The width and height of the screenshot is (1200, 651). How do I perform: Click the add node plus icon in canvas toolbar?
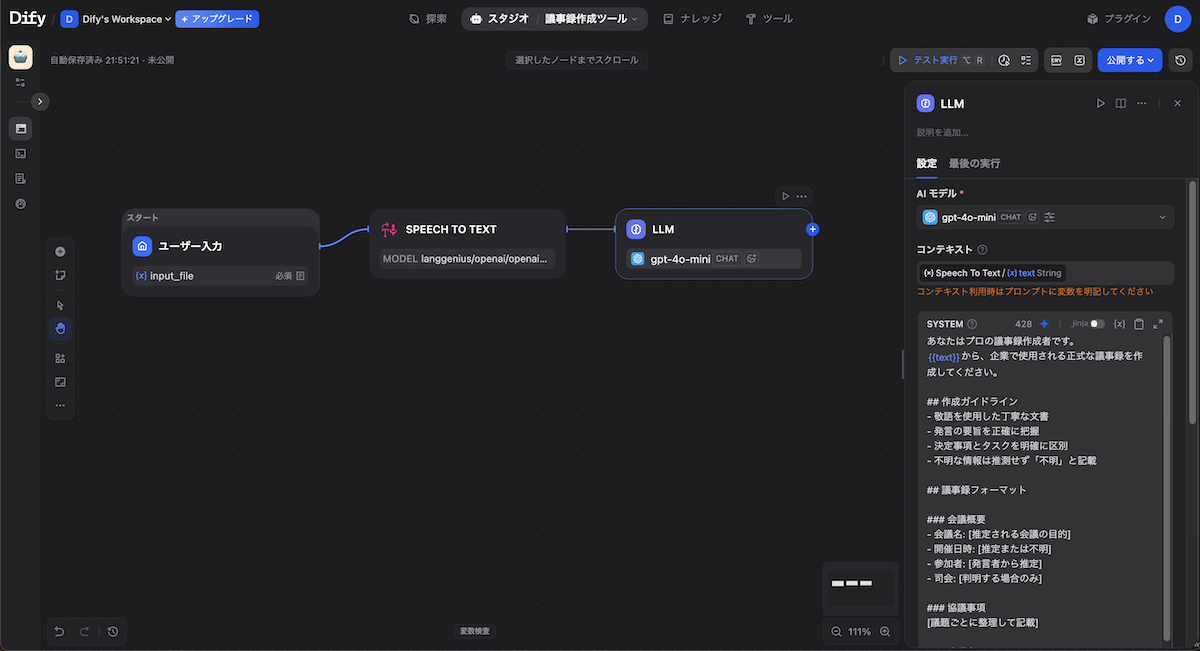pyautogui.click(x=60, y=252)
